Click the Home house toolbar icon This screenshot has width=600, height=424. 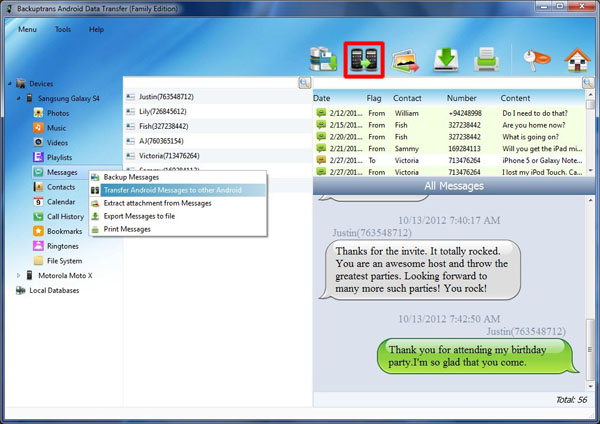click(x=577, y=60)
